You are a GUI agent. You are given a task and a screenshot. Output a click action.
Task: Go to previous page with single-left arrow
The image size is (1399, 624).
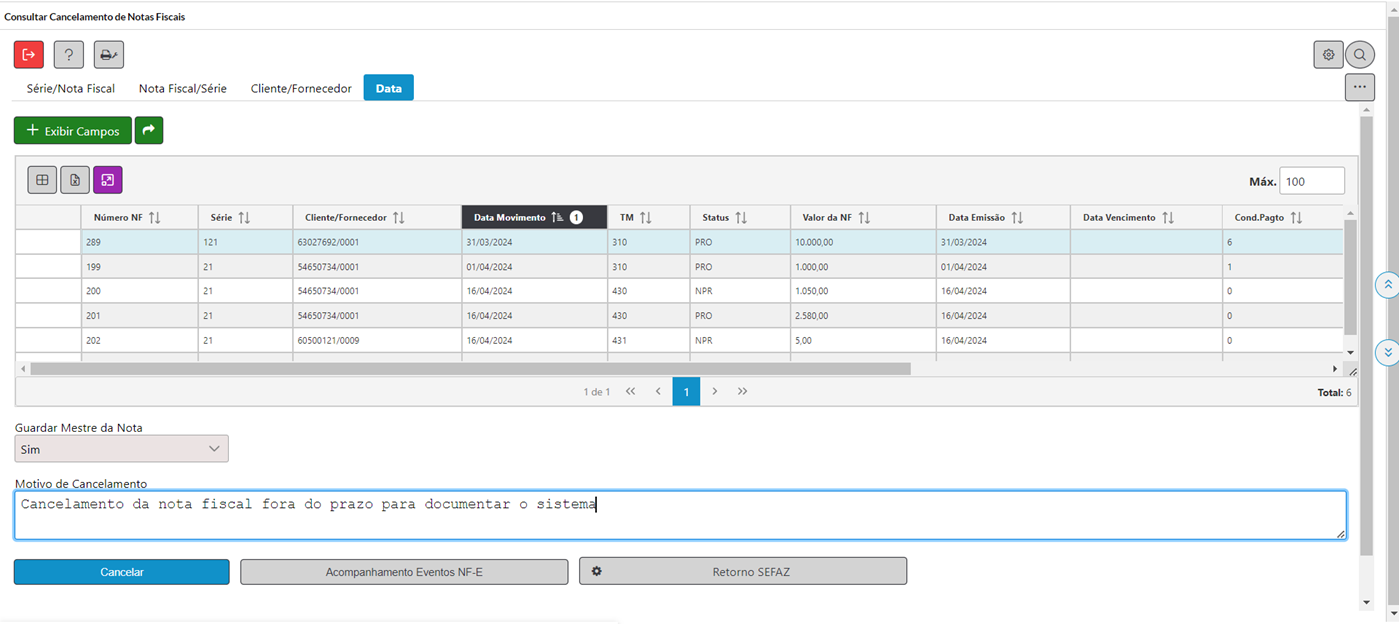658,391
